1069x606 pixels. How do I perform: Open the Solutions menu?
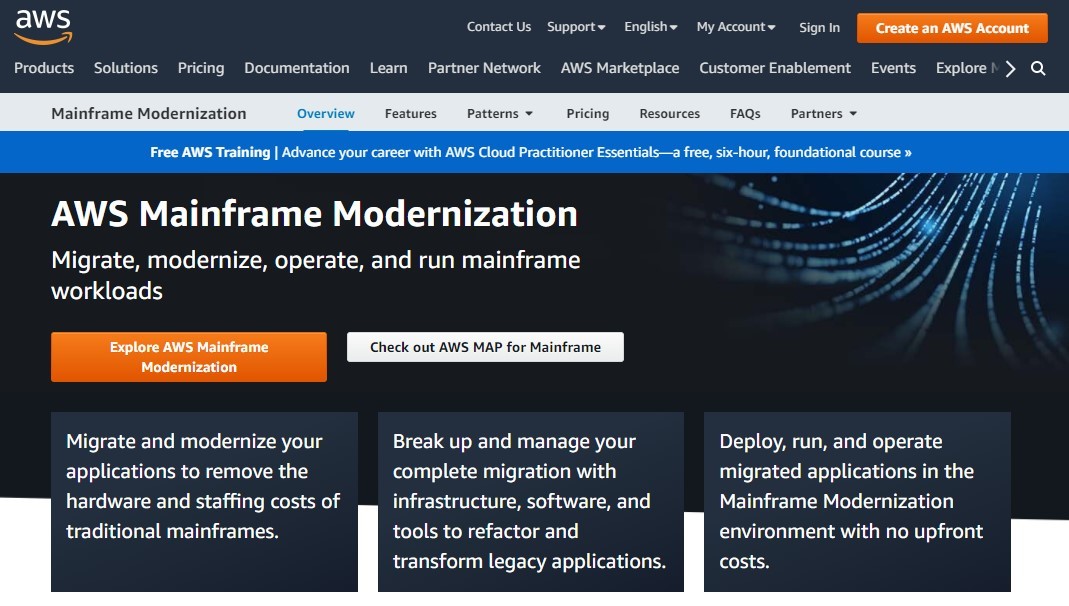pyautogui.click(x=125, y=68)
